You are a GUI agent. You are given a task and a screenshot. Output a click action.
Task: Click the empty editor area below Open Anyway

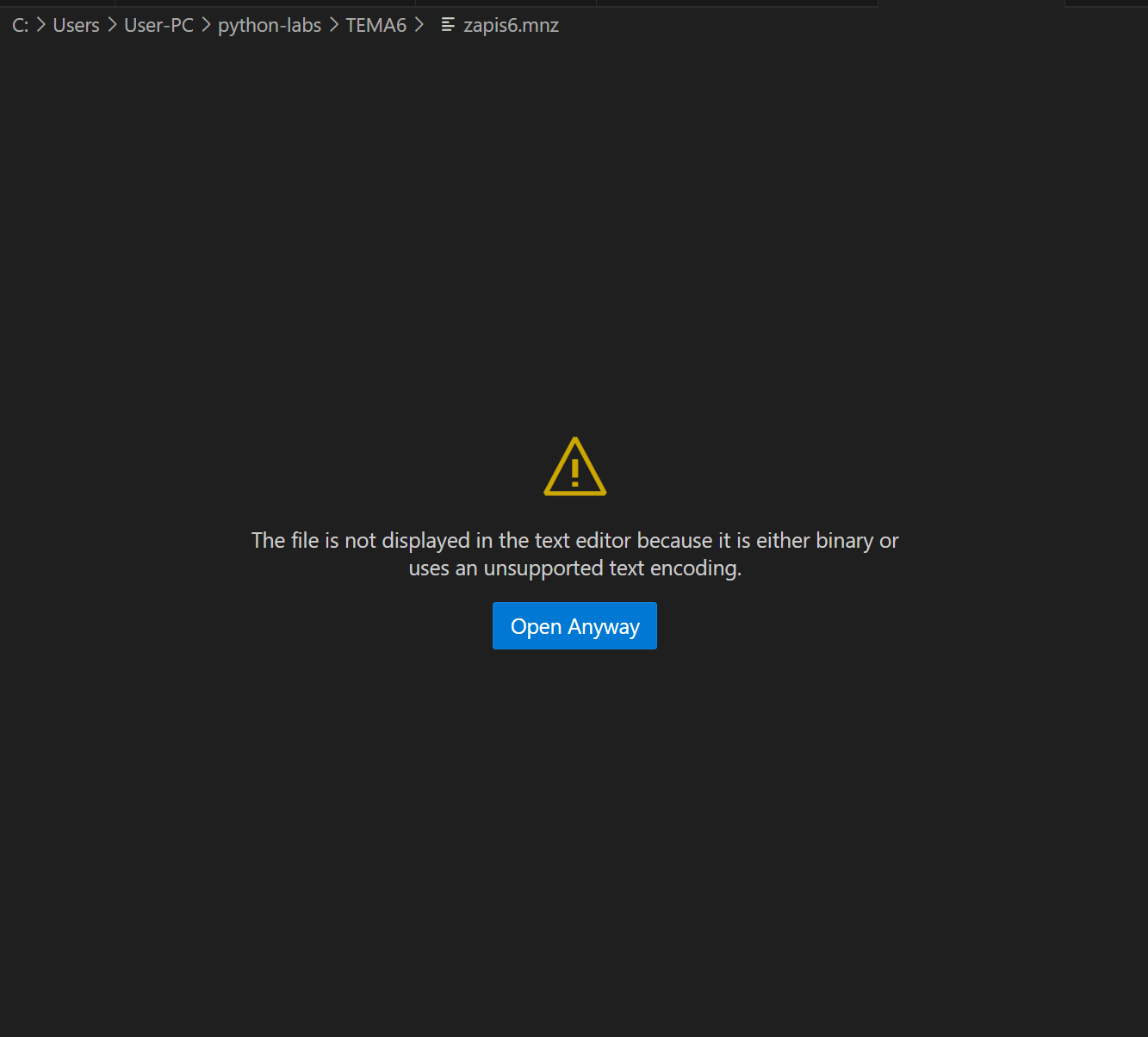[x=574, y=818]
